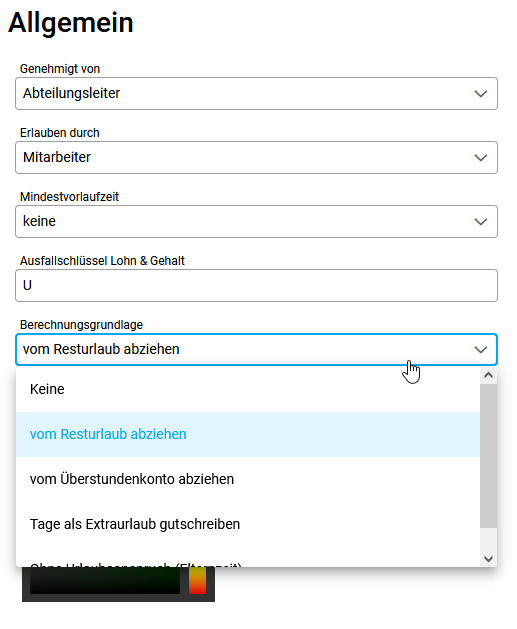Click the Ausfallschlüssel Lohn & Gehalt field

(256, 286)
